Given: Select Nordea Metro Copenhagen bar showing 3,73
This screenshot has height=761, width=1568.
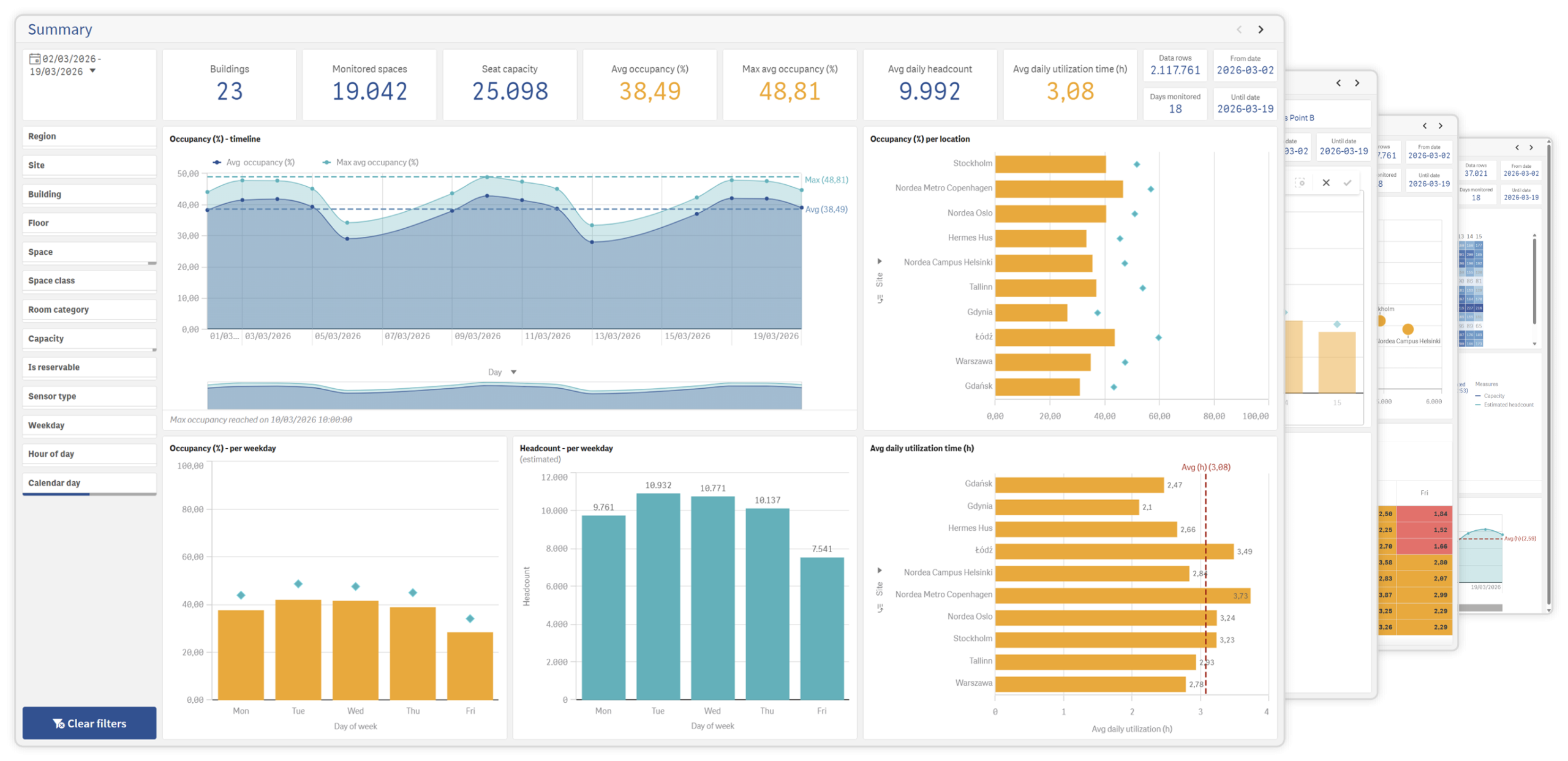Looking at the screenshot, I should [x=1122, y=595].
